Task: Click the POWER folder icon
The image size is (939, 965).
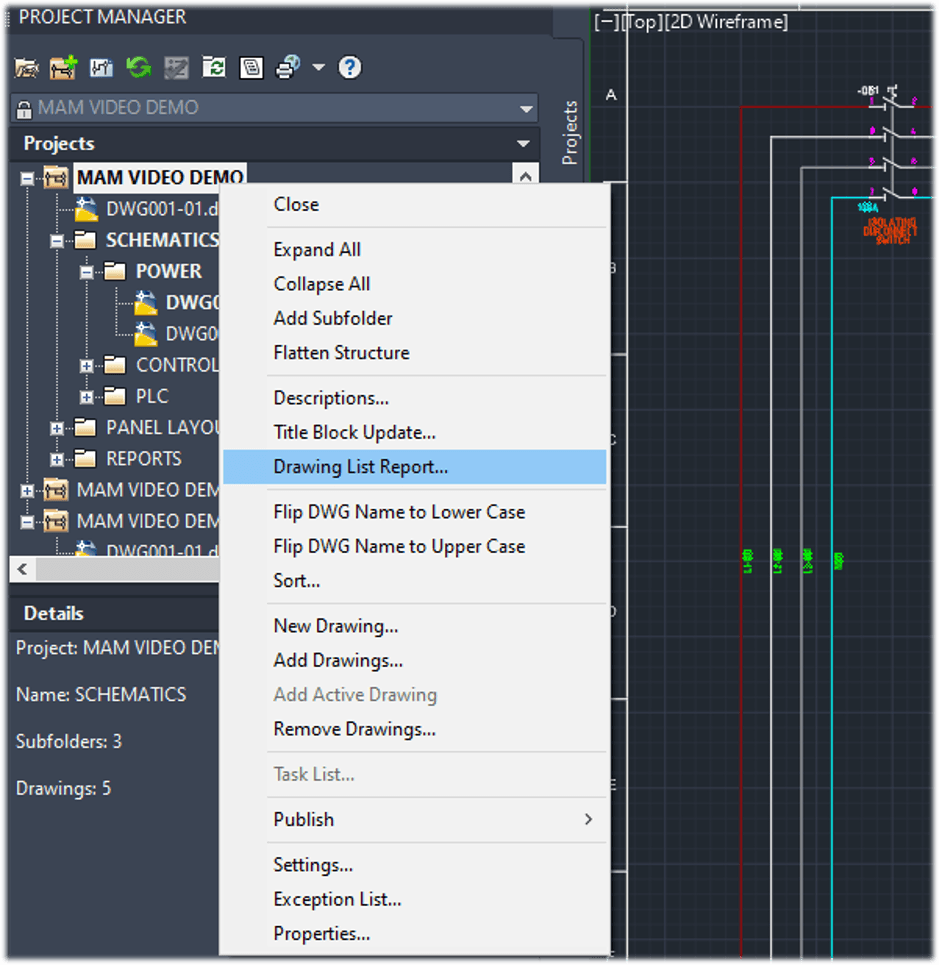Action: click(x=115, y=271)
